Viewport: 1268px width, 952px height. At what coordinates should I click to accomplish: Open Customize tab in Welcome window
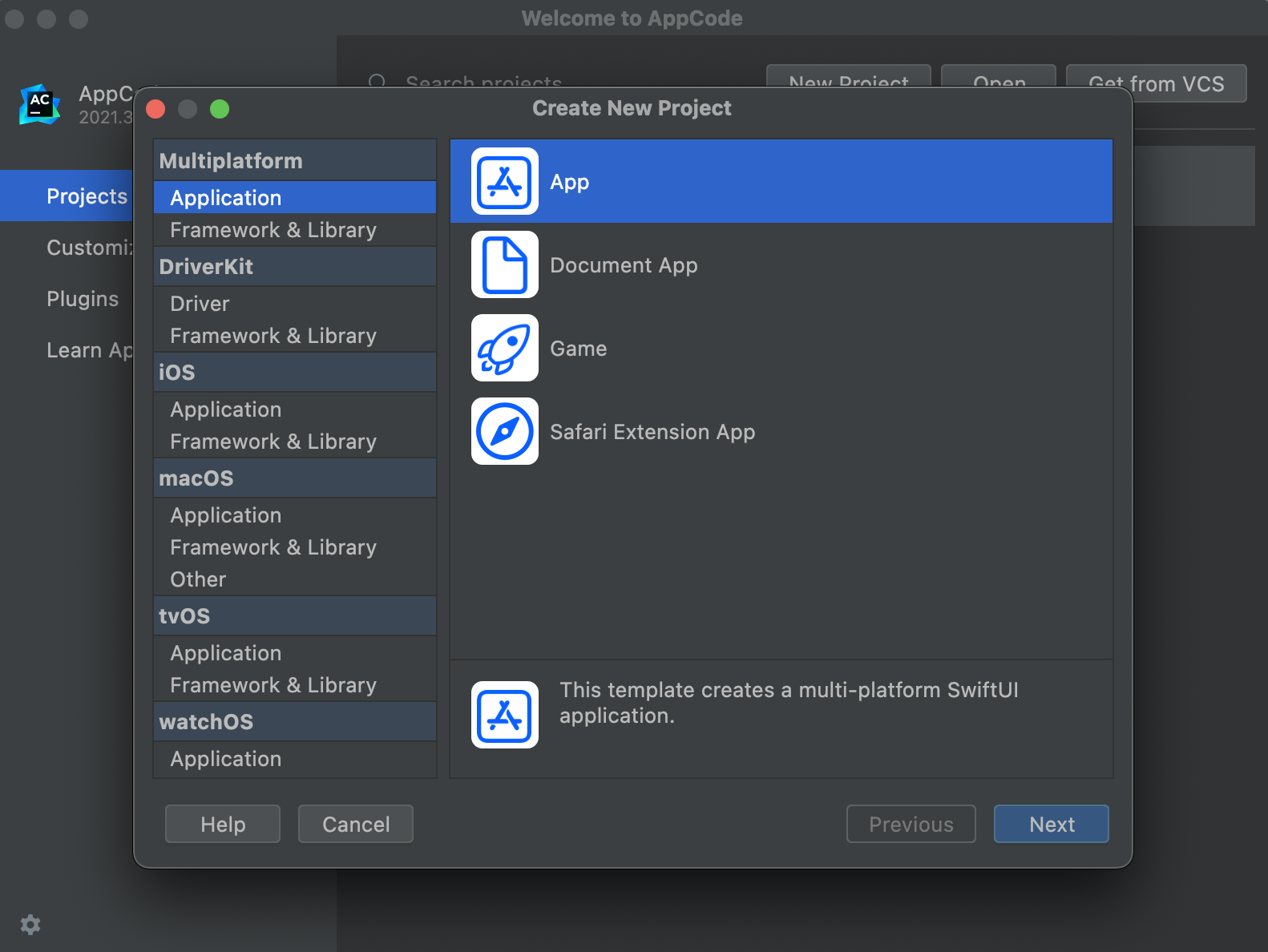click(67, 247)
